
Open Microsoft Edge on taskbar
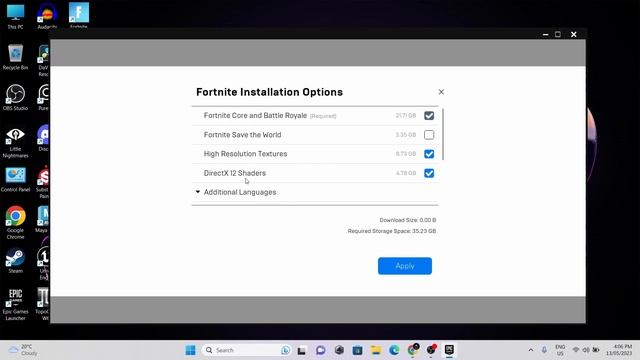click(x=394, y=350)
